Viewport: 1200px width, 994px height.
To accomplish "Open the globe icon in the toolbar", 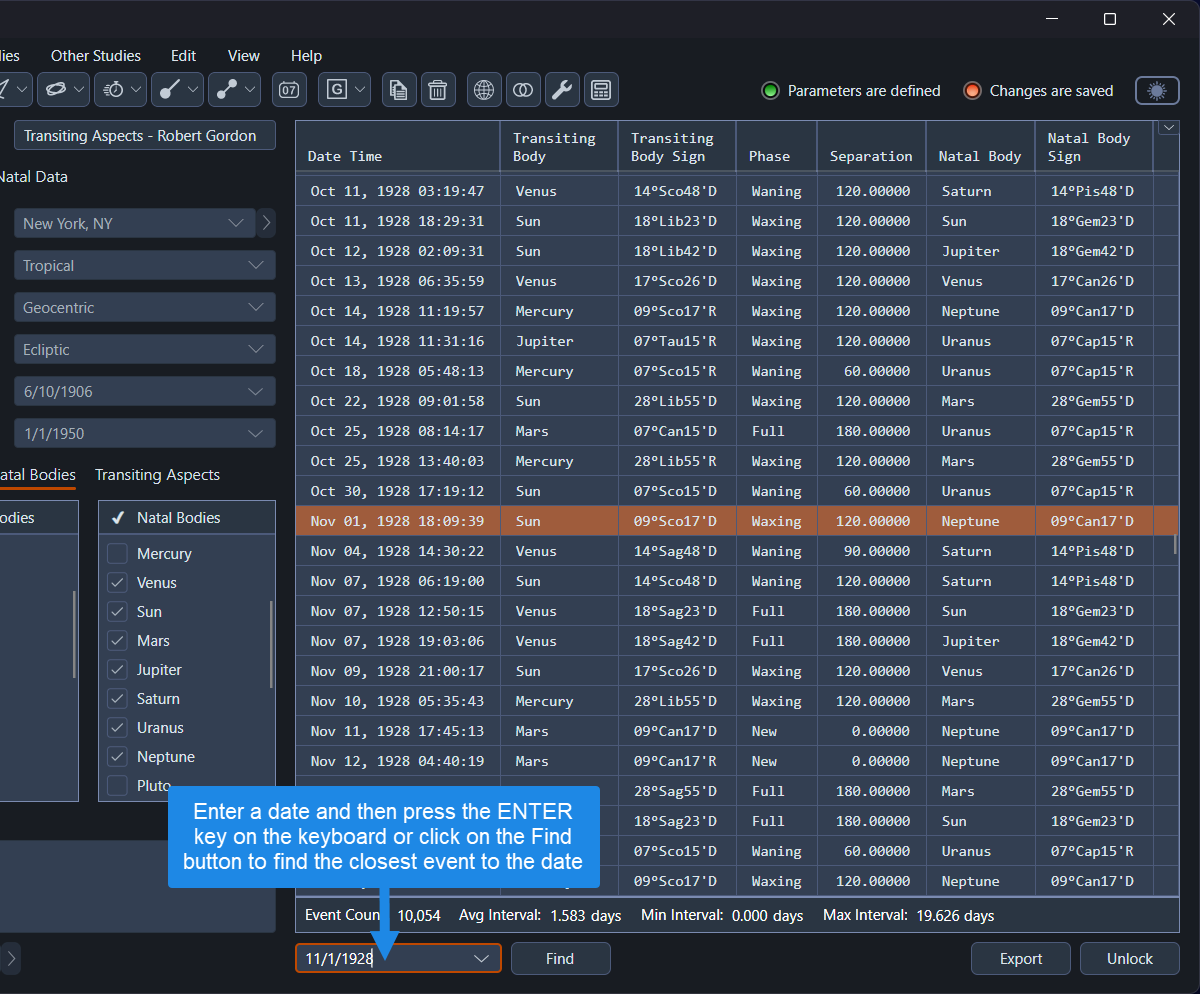I will (x=483, y=90).
